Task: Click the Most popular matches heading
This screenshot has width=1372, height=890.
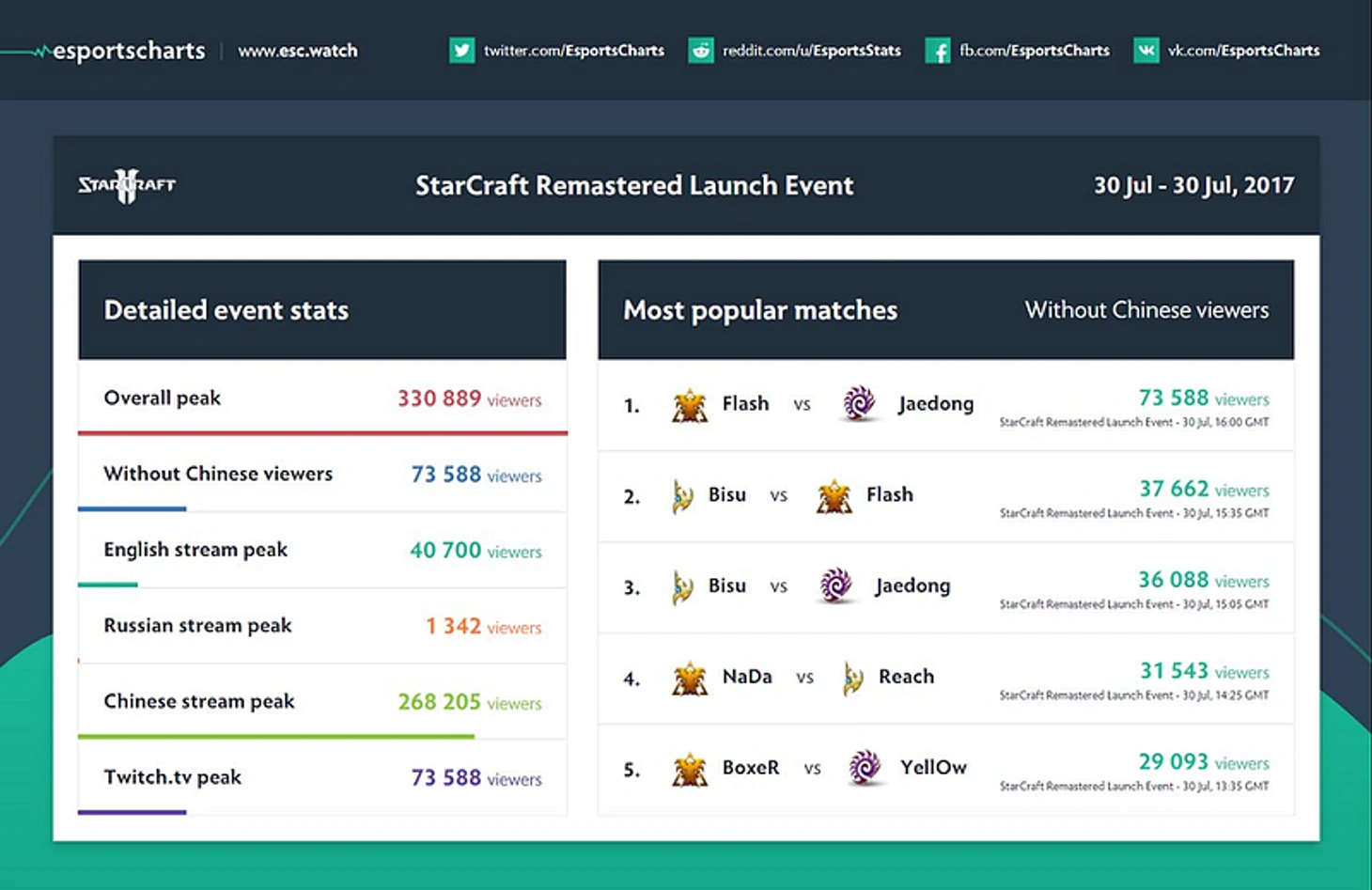Action: click(760, 310)
